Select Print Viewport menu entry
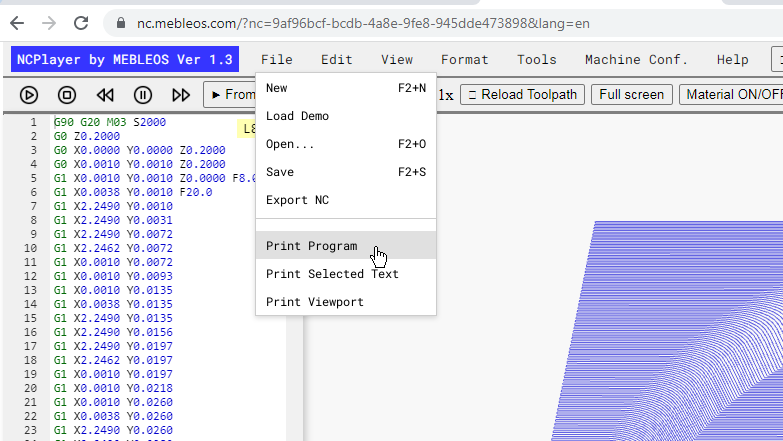Screen dimensions: 783x441 click(x=346, y=302)
